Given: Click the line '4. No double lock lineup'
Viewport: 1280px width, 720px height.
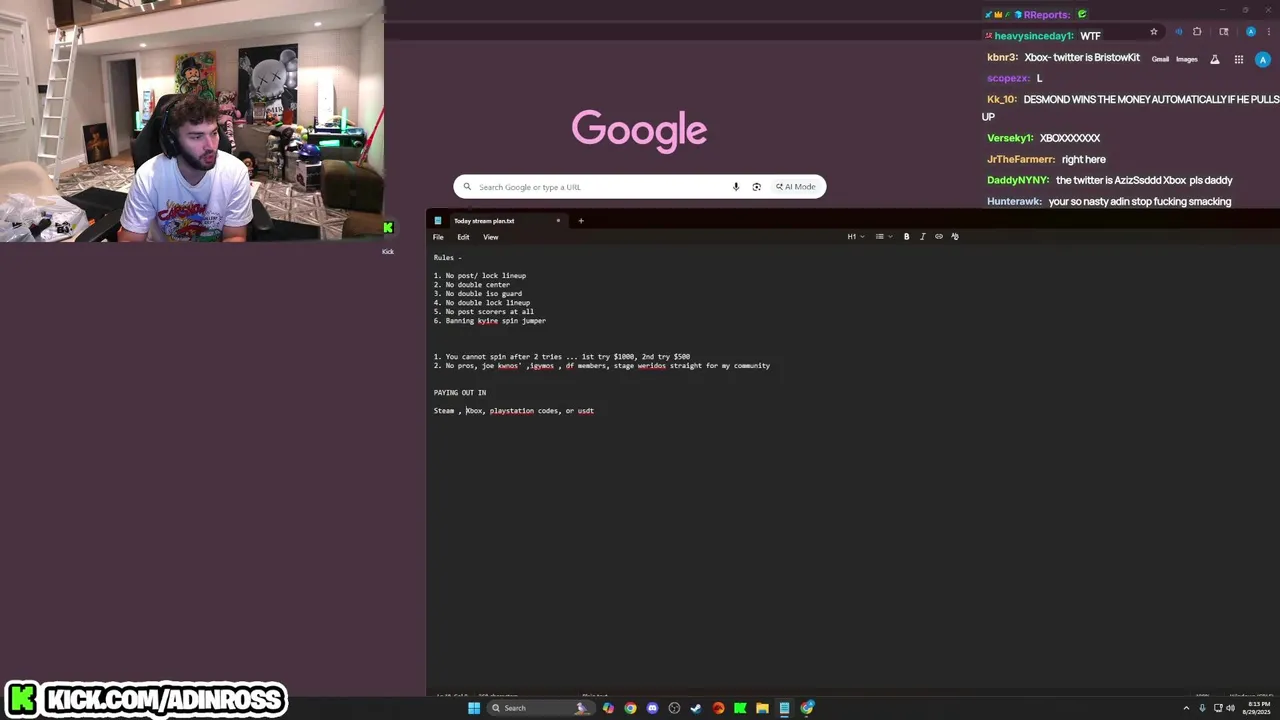Looking at the screenshot, I should [482, 303].
